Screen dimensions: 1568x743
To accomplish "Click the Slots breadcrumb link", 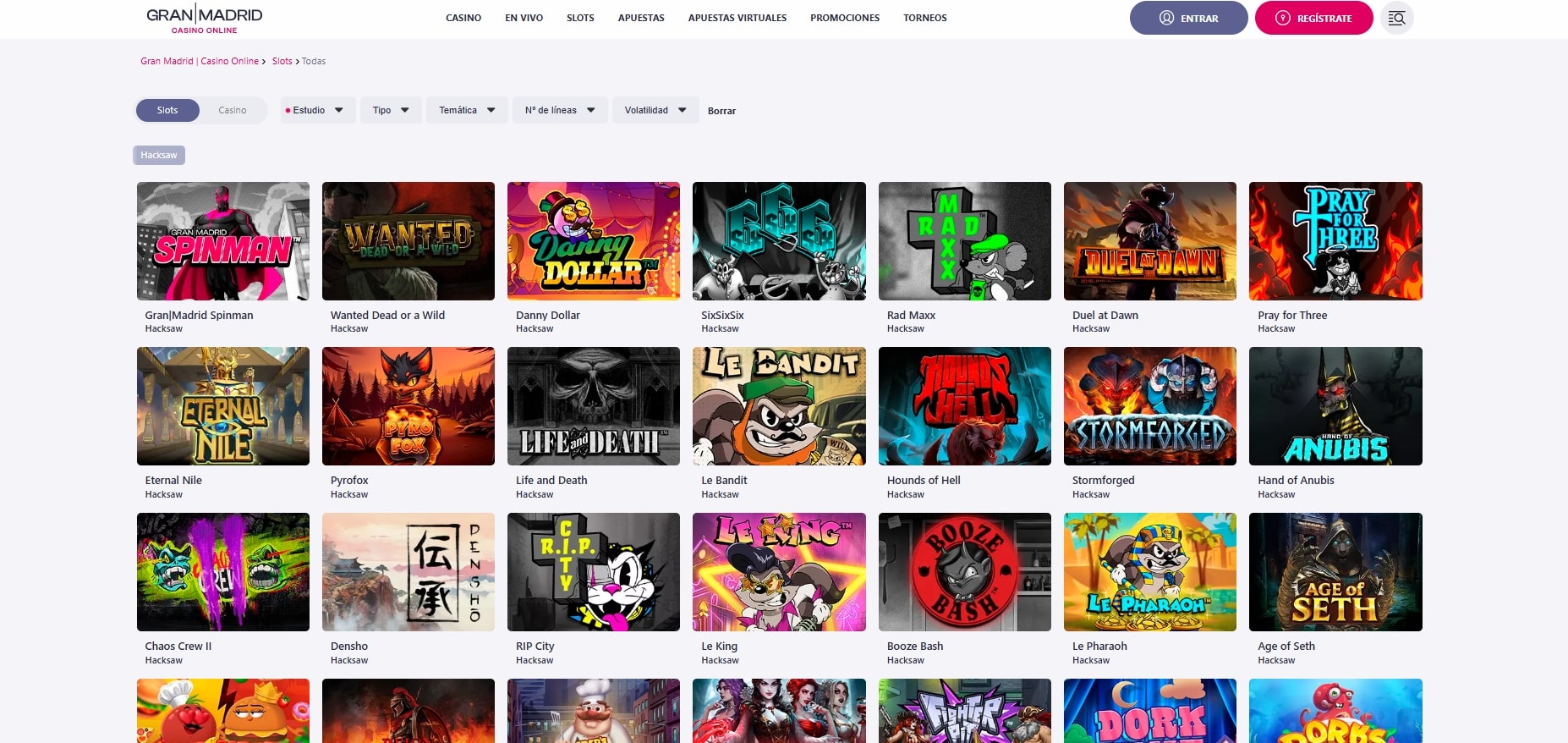I will 282,61.
